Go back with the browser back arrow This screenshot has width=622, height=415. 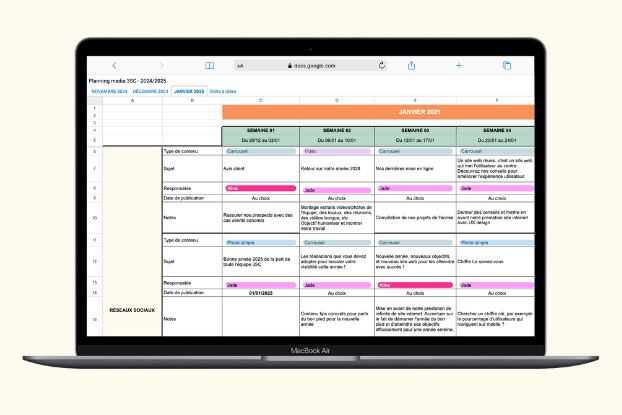click(x=114, y=65)
